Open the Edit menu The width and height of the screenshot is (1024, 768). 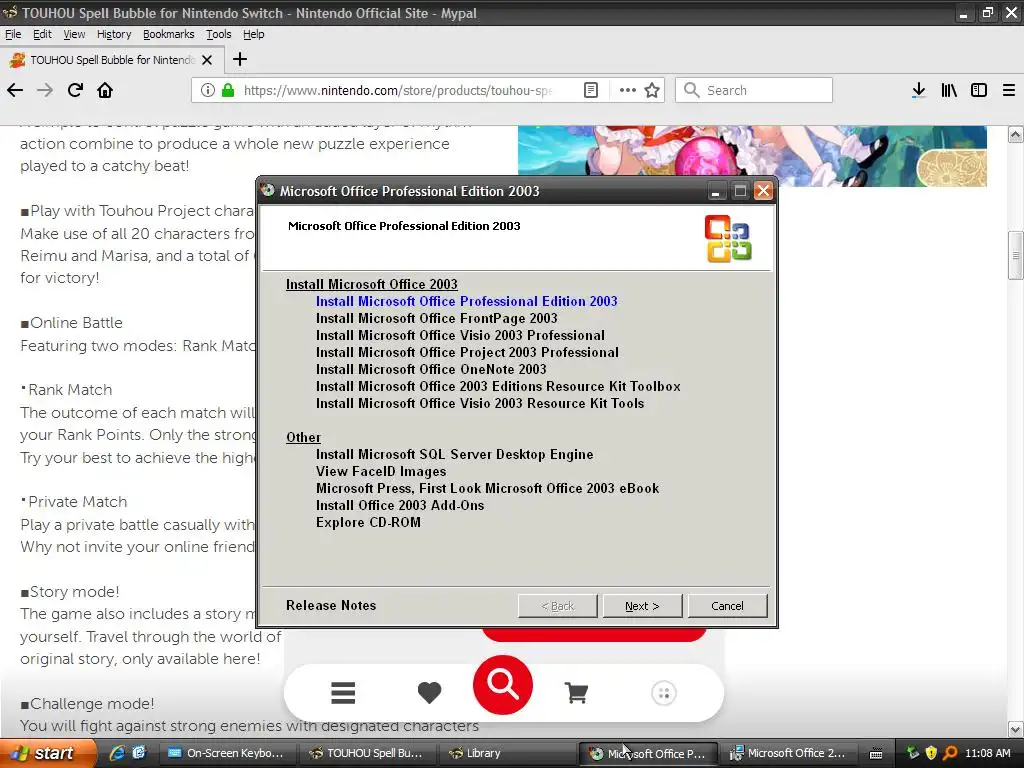tap(42, 34)
